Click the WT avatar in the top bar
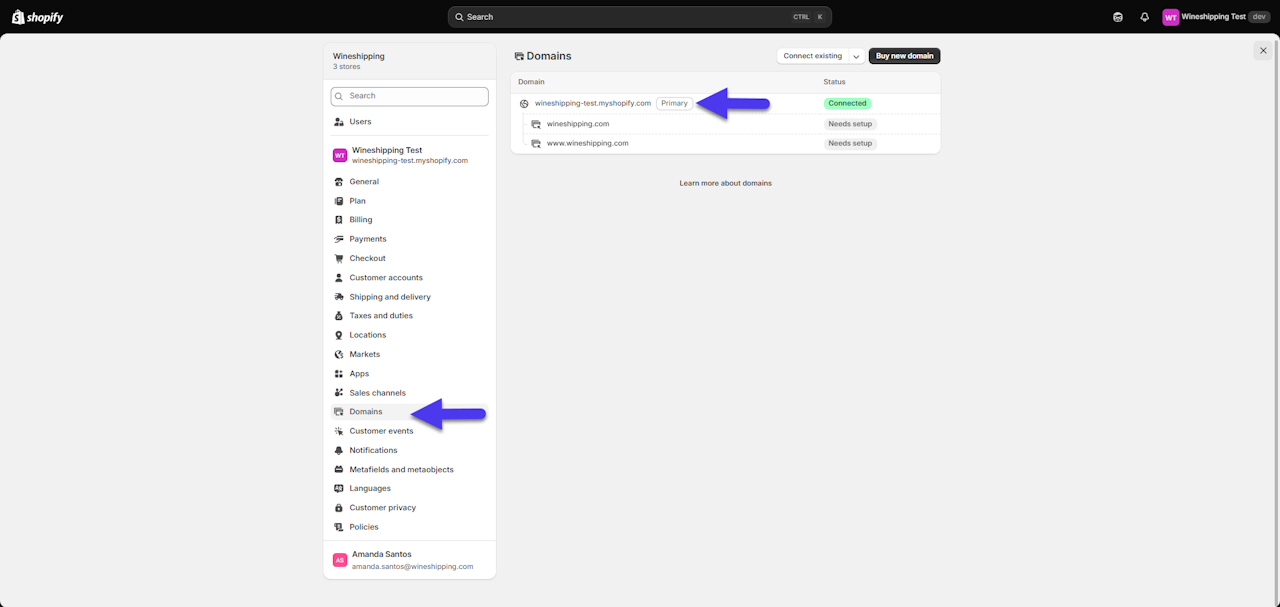 coord(1171,17)
